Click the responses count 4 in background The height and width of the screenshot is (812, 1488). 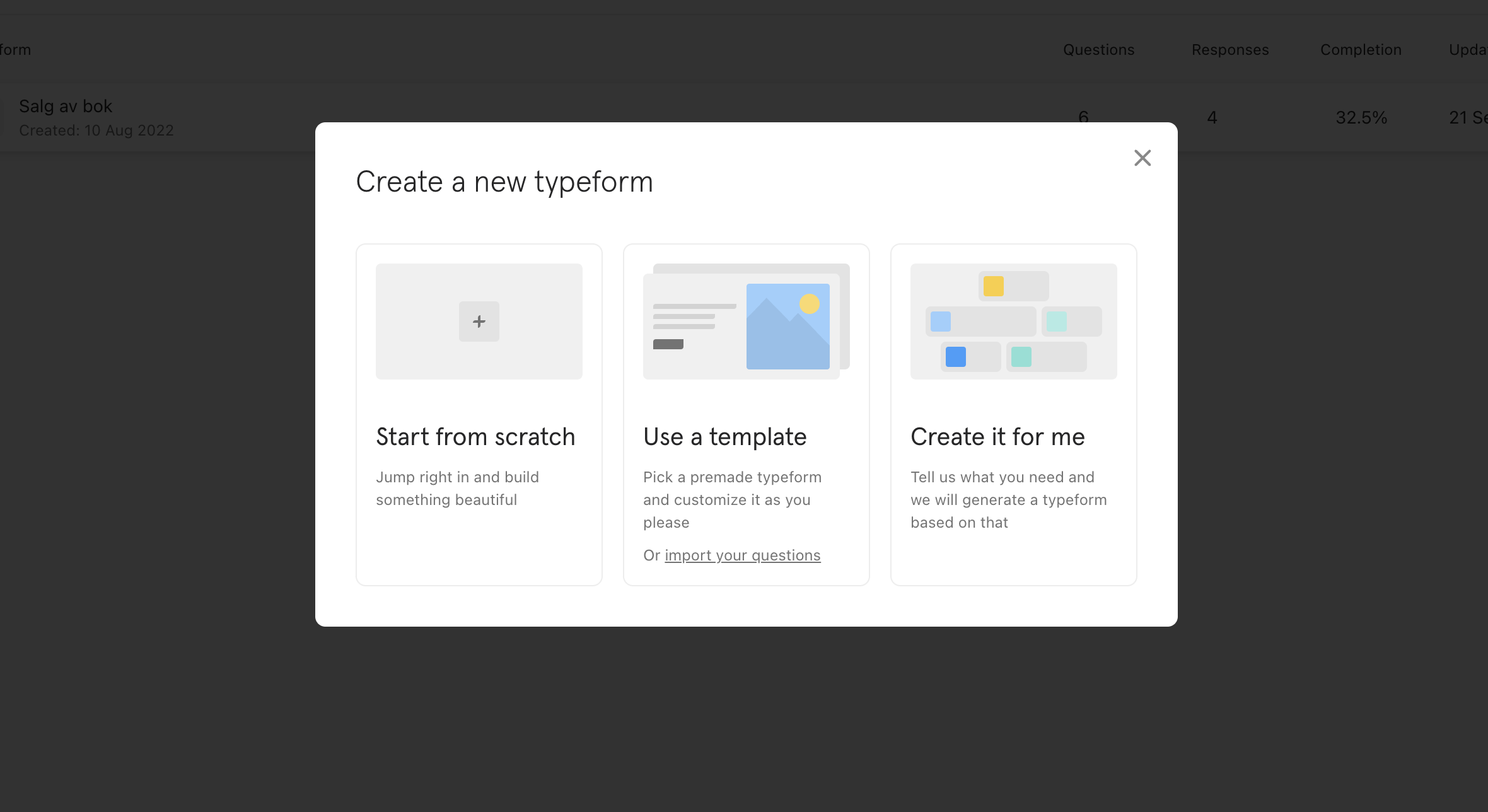coord(1212,118)
